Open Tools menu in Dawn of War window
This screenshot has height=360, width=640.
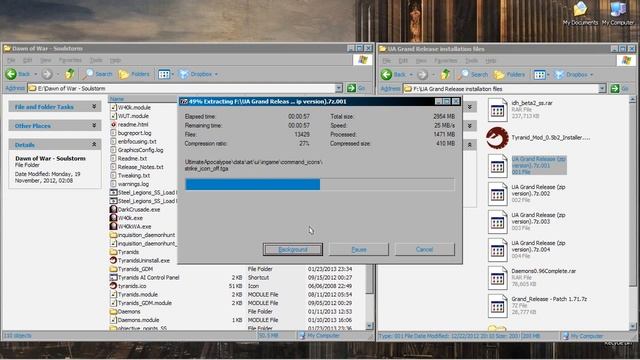96,60
